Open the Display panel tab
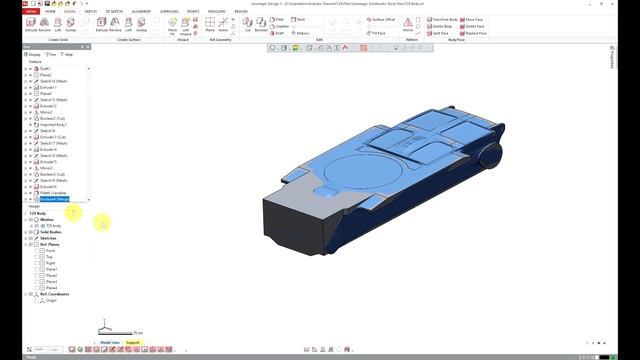The image size is (640, 360). click(x=33, y=54)
